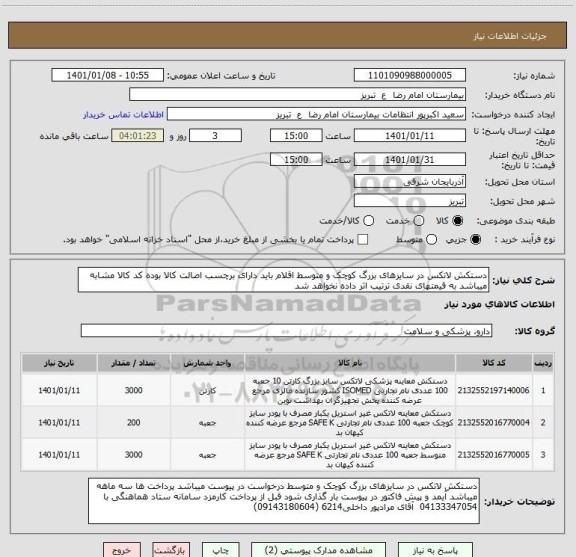
Task: Click the واحد شمارش column header
Action: pos(207,363)
